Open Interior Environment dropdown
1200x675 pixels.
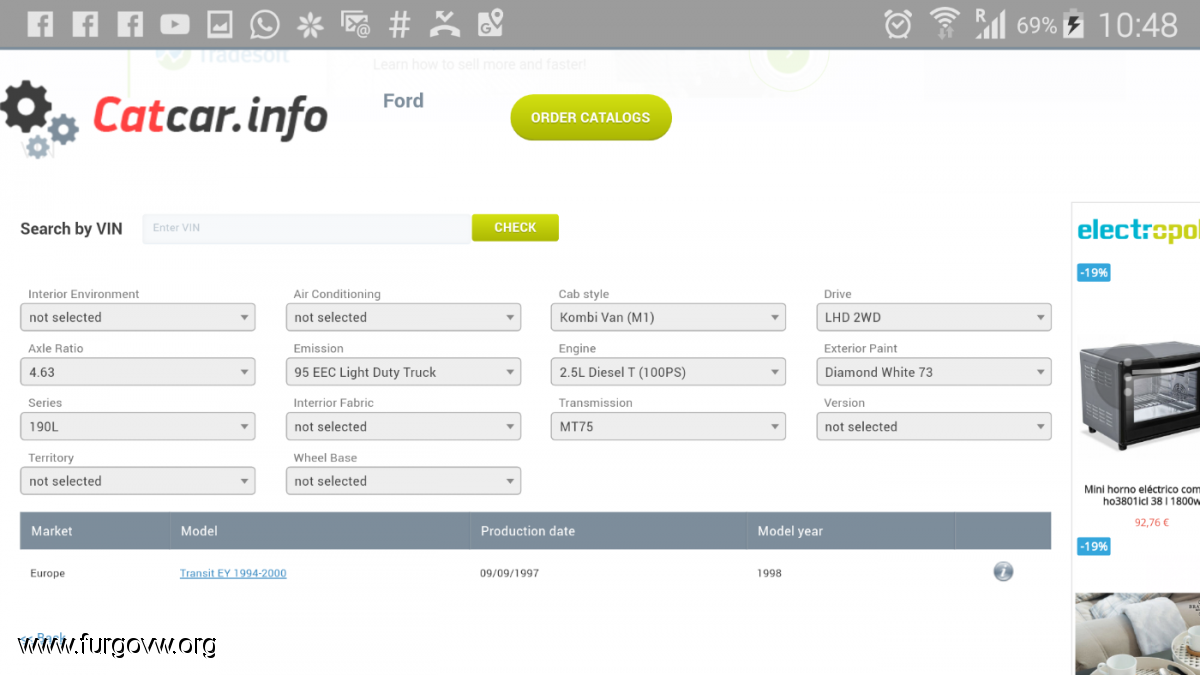coord(138,317)
